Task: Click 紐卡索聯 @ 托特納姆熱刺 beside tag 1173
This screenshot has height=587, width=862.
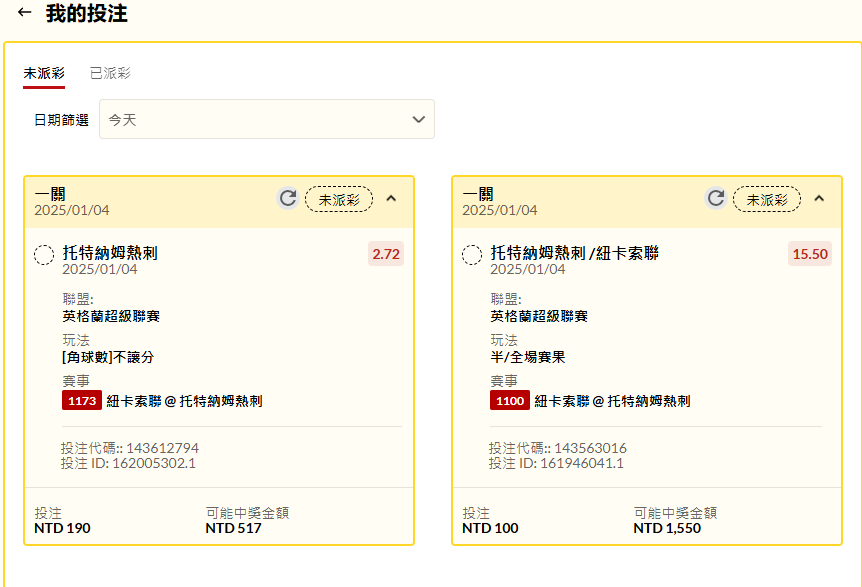Action: [x=184, y=401]
